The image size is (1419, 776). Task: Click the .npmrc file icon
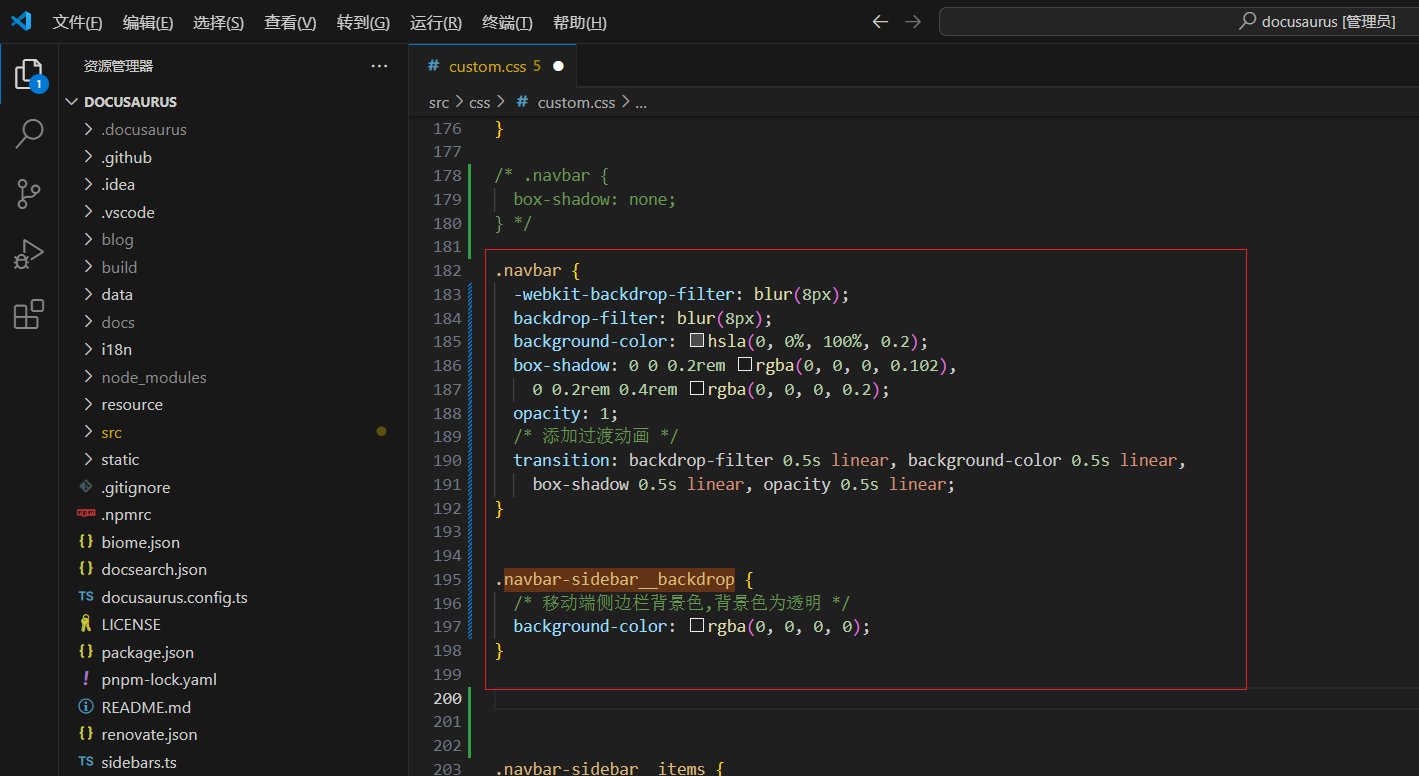(x=86, y=514)
